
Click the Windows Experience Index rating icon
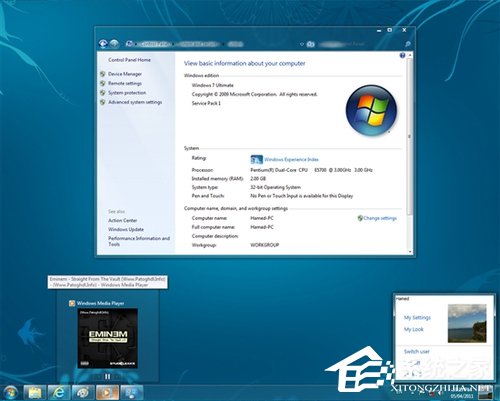coord(256,160)
